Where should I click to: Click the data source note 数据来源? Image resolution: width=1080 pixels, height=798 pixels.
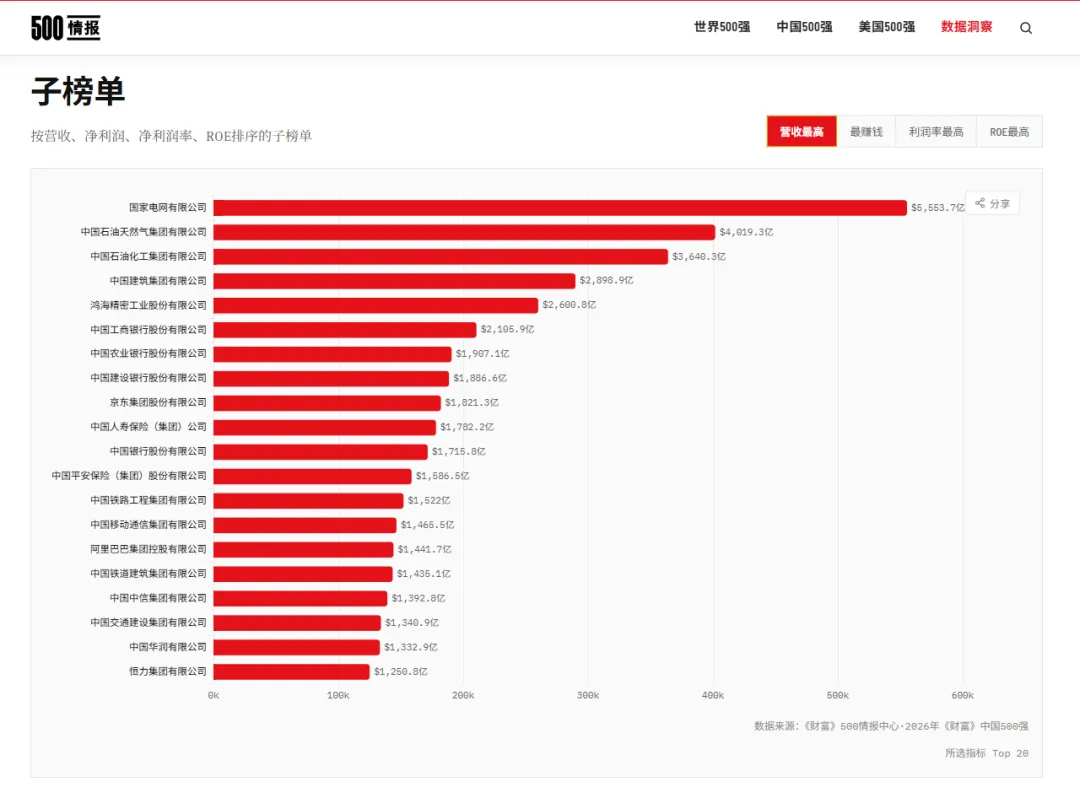pyautogui.click(x=891, y=726)
